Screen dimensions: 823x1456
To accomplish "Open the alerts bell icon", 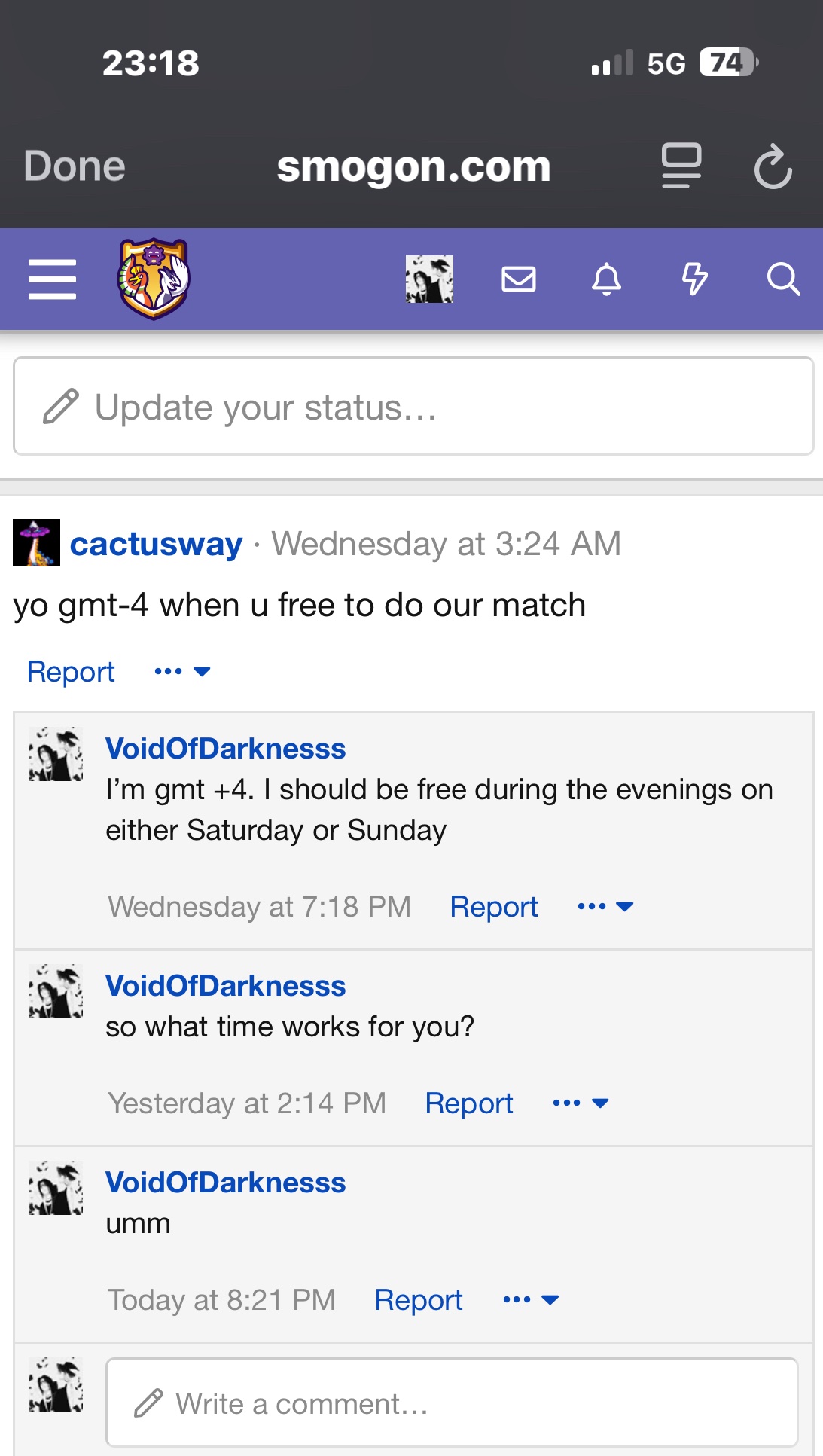I will coord(606,279).
